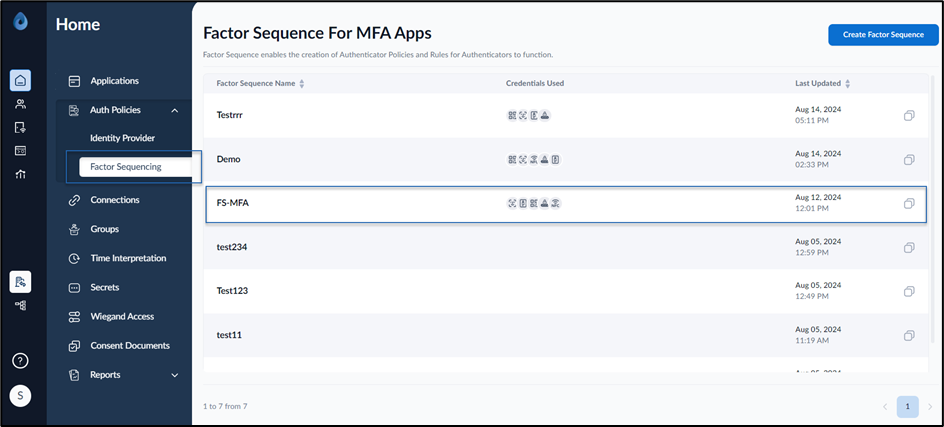Click the Connections link icon
The width and height of the screenshot is (944, 427).
[74, 200]
